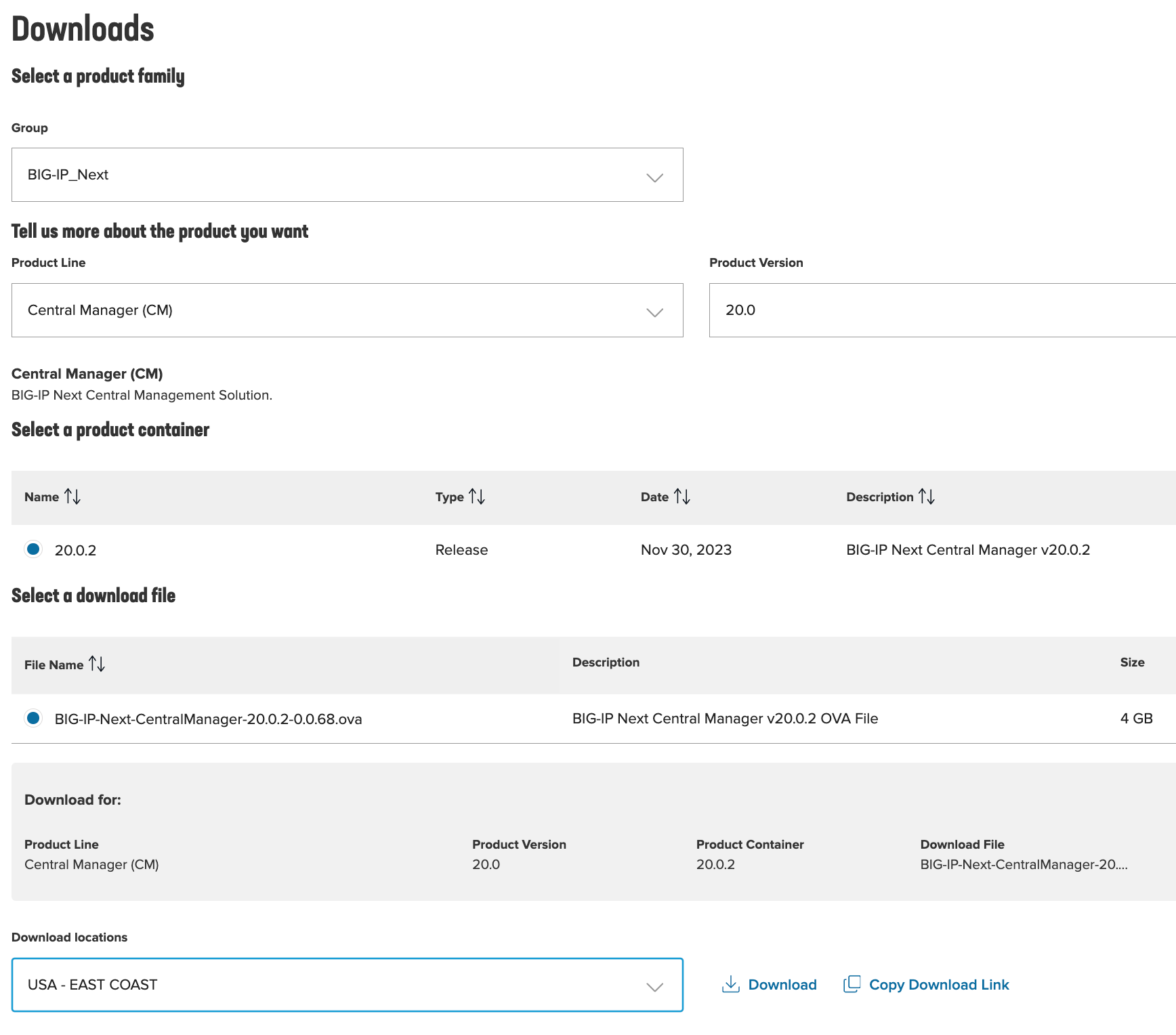Click the download arrow icon

pyautogui.click(x=731, y=985)
